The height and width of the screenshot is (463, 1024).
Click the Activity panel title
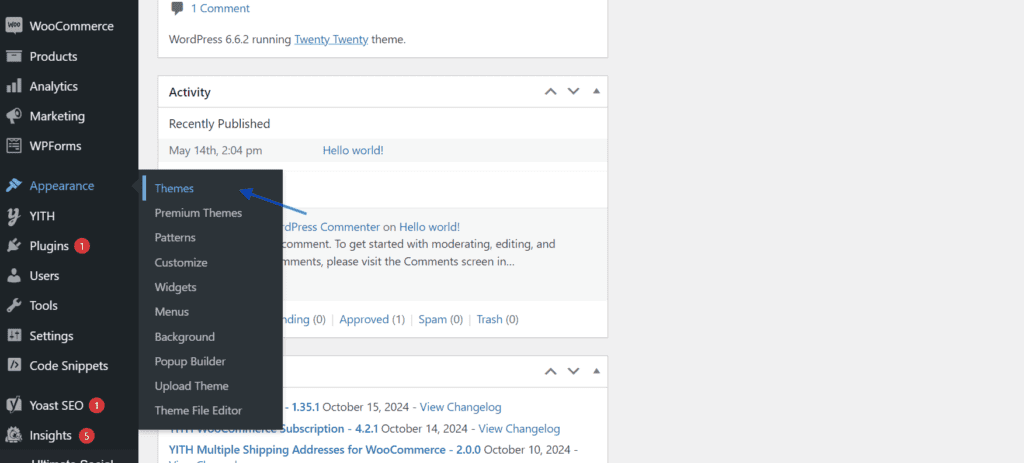(189, 92)
